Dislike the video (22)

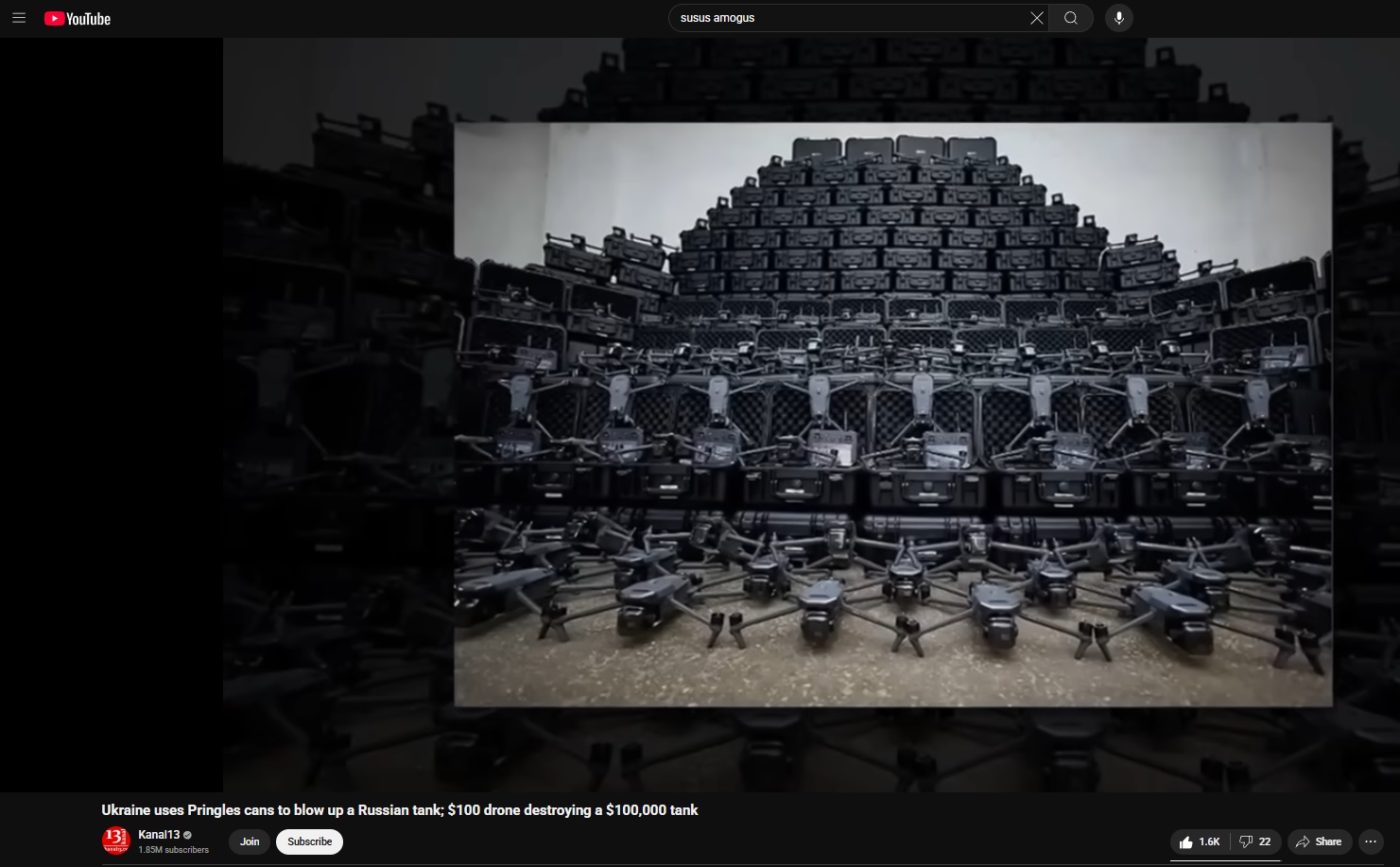click(1255, 841)
